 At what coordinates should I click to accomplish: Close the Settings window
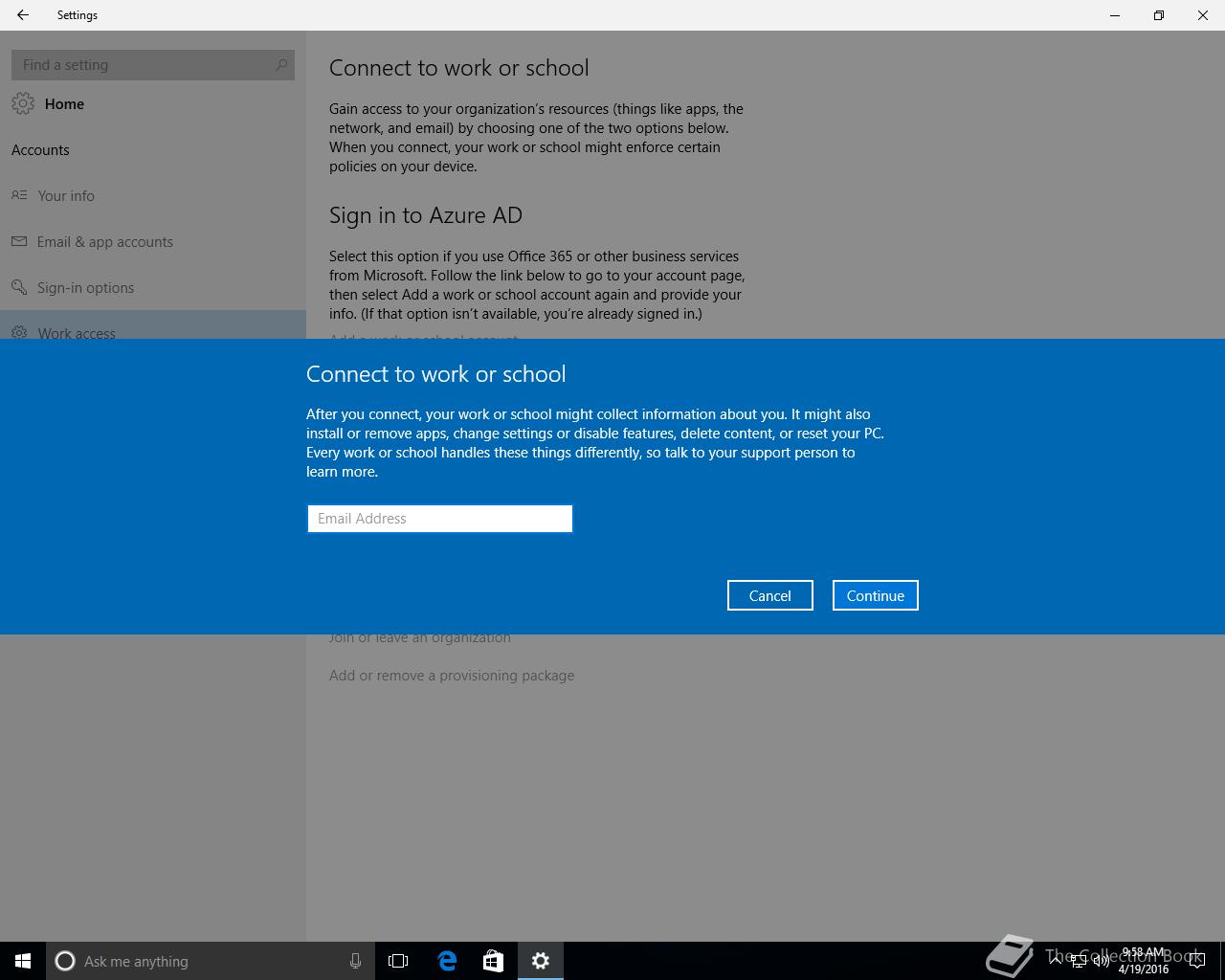[x=1203, y=15]
